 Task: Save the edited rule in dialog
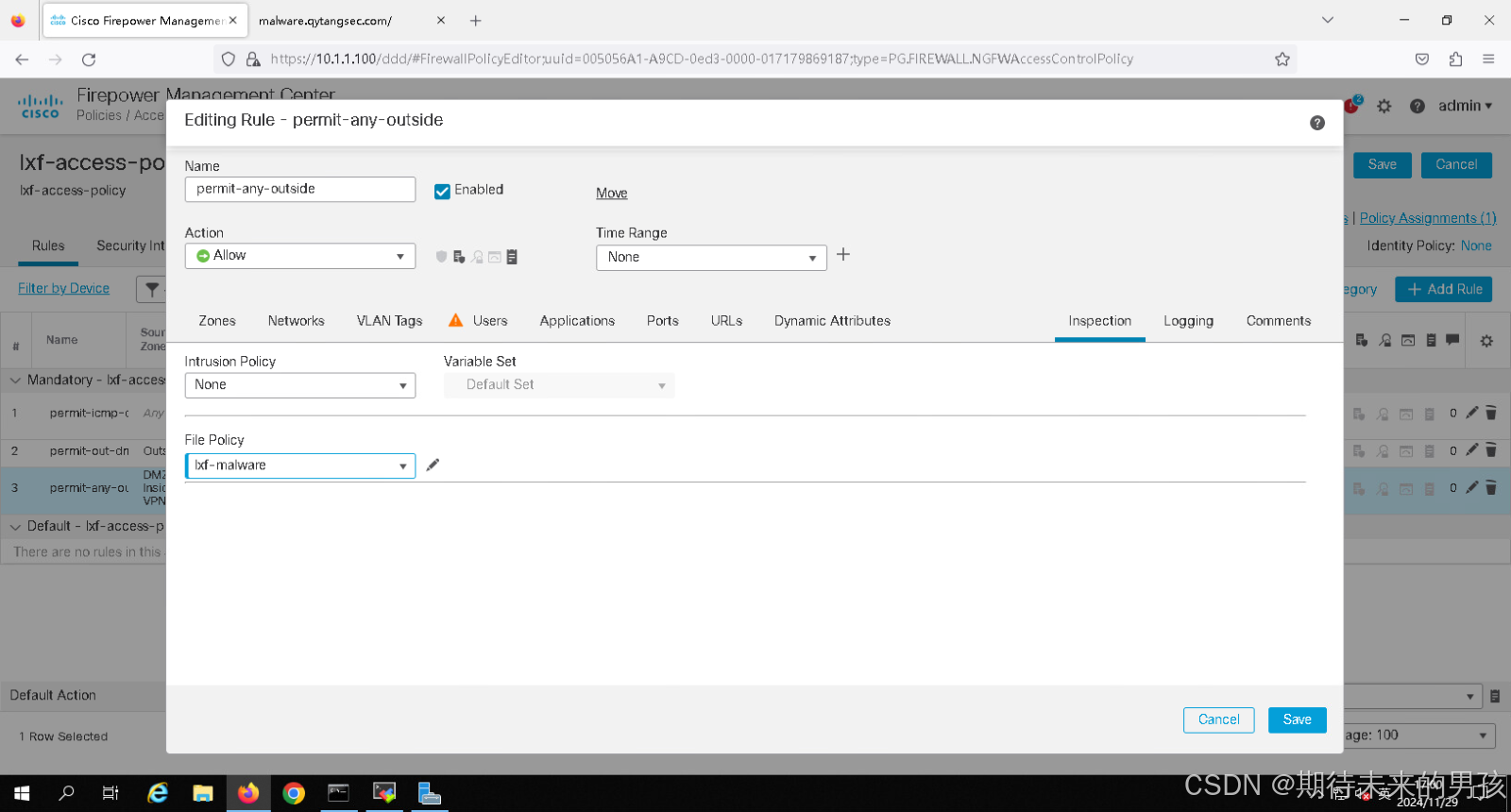[1298, 719]
